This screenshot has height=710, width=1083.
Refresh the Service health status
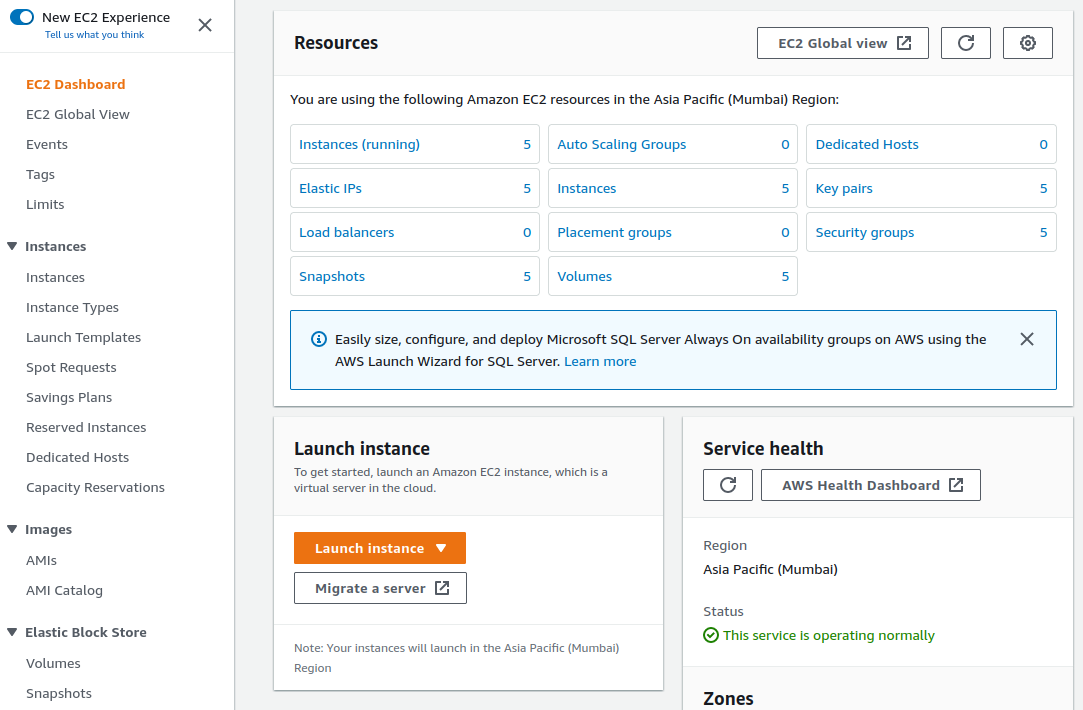point(727,484)
